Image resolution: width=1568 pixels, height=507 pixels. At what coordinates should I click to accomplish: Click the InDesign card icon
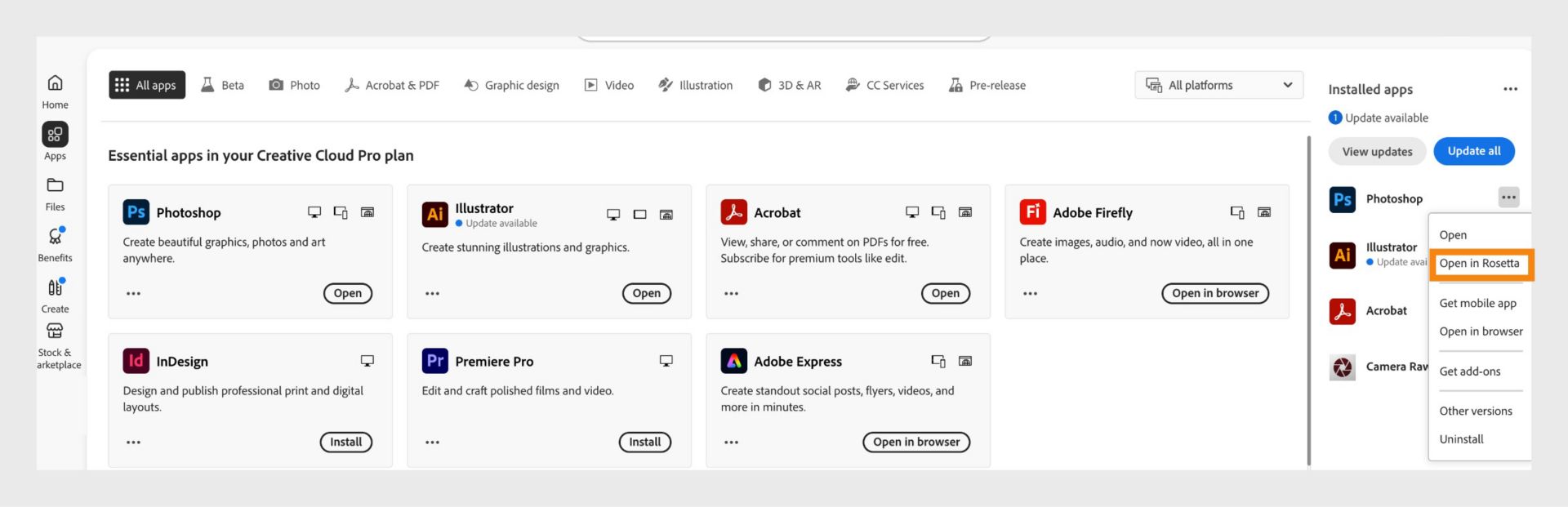point(136,361)
